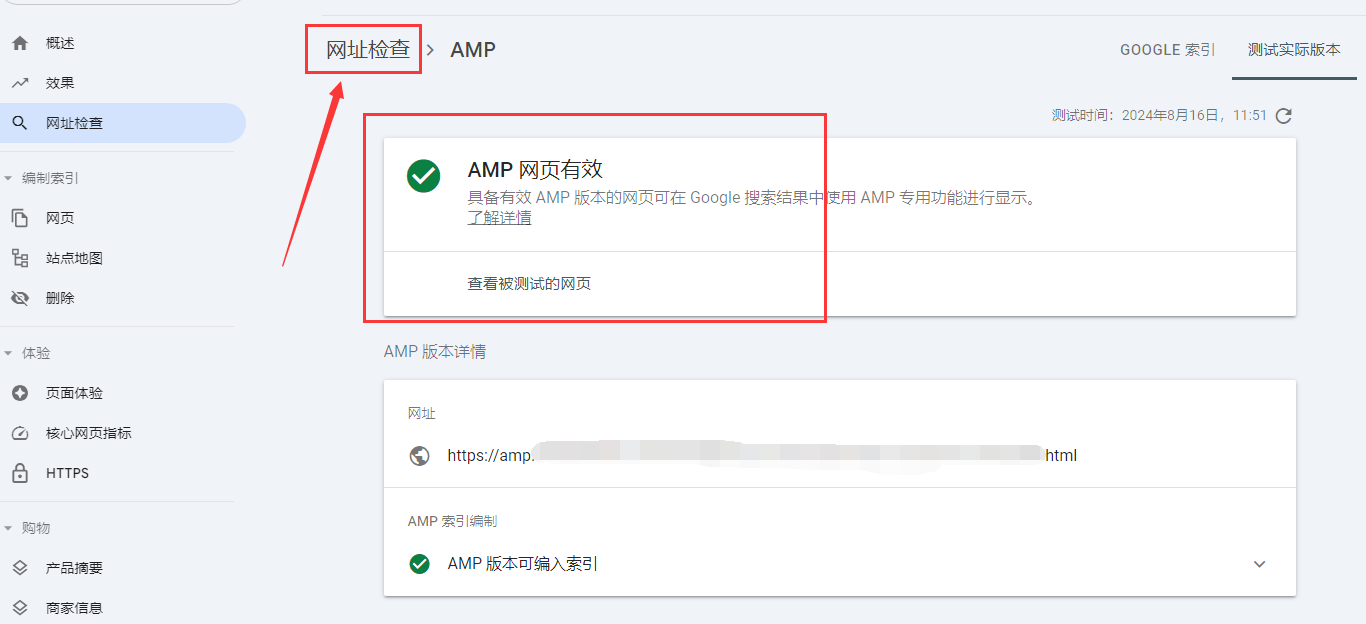Click the padlock icon beside HTTPS

pos(19,473)
